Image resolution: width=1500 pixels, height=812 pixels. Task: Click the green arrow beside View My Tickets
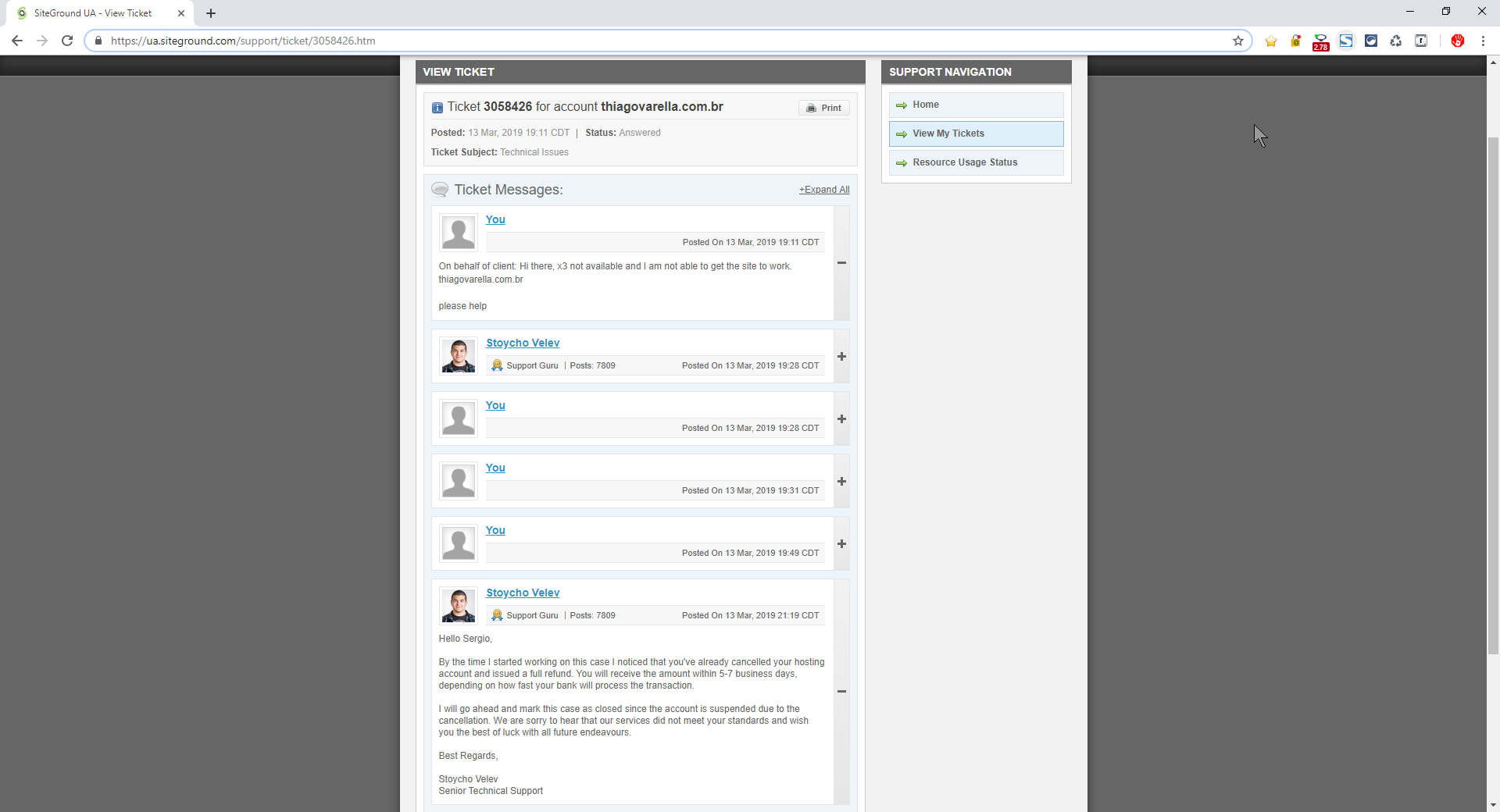(x=902, y=134)
